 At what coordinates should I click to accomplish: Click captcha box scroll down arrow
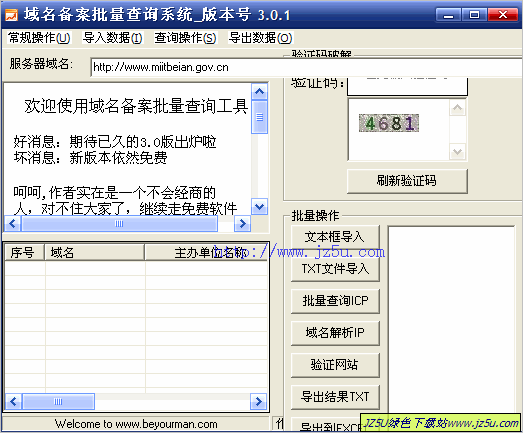click(x=458, y=152)
